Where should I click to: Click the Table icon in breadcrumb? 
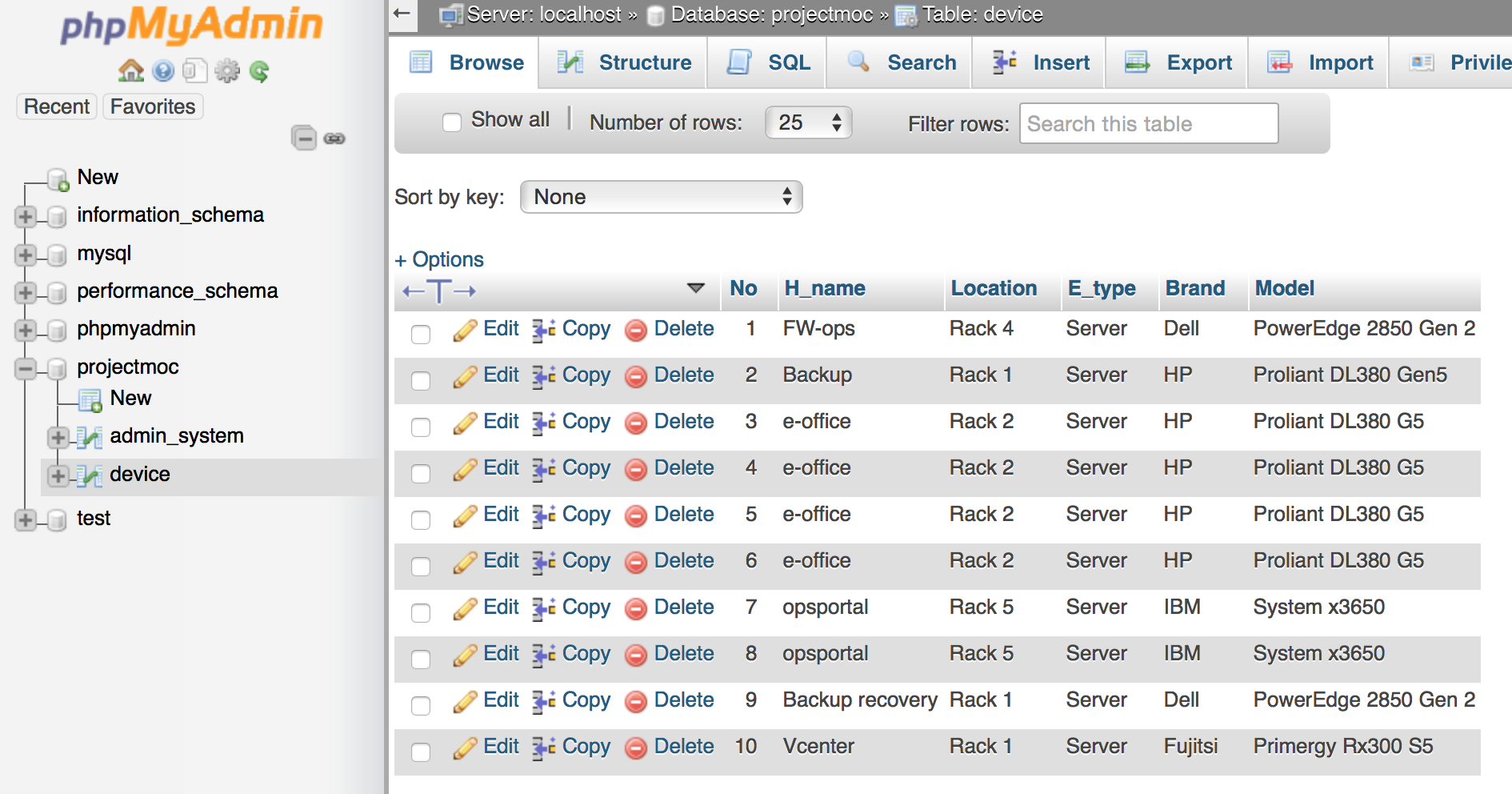point(906,15)
